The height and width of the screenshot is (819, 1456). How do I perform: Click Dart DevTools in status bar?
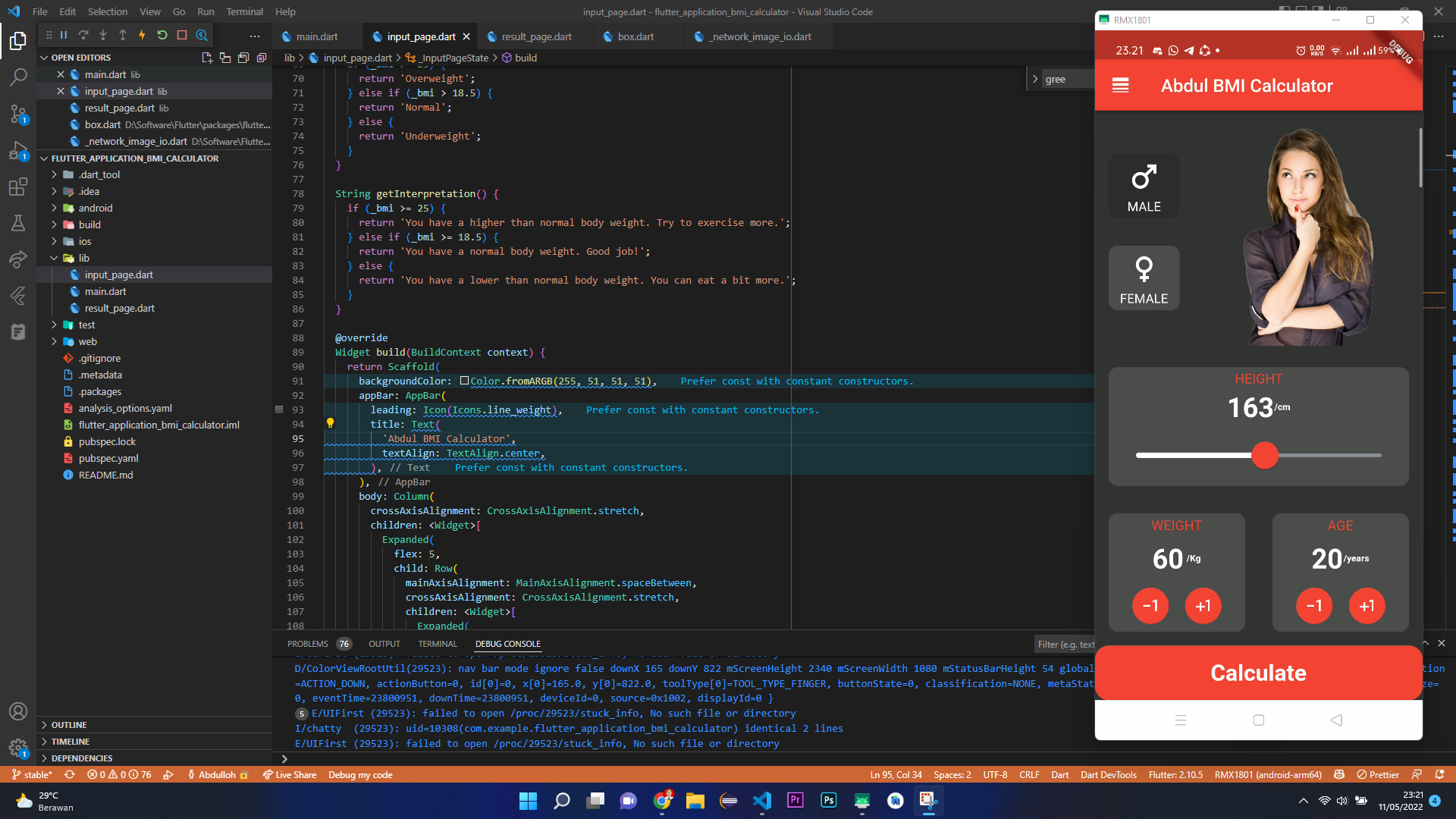pyautogui.click(x=1108, y=774)
